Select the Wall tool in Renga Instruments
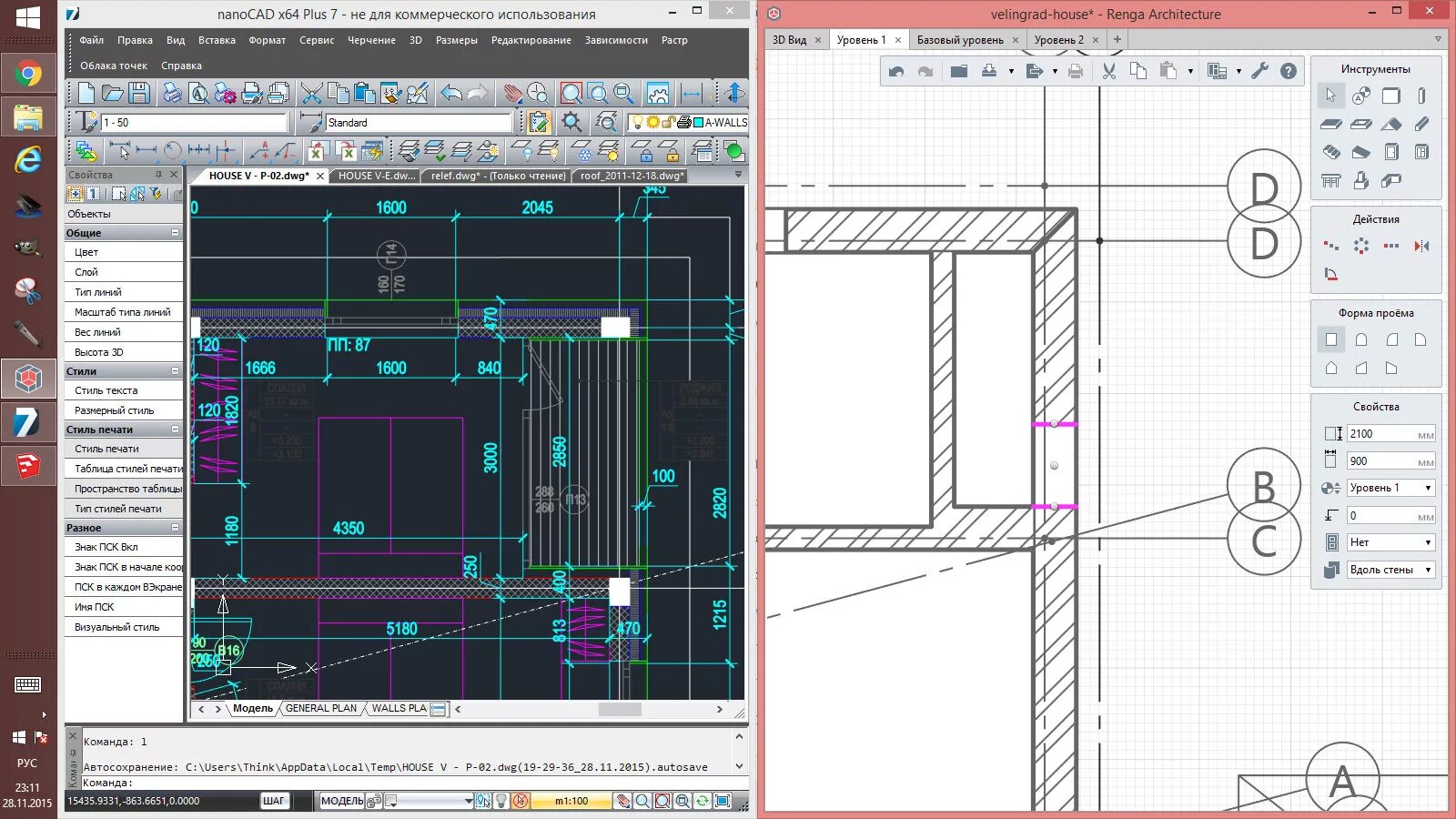 [x=1391, y=96]
